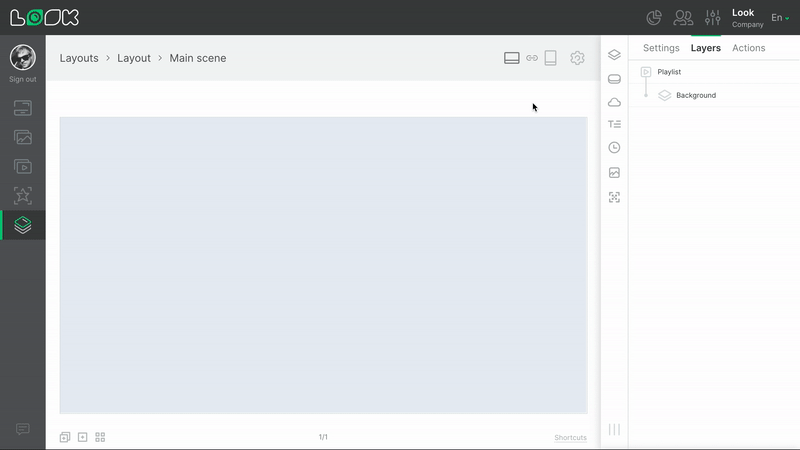Open the Content images icon in sidebar
The height and width of the screenshot is (450, 800).
click(x=23, y=137)
